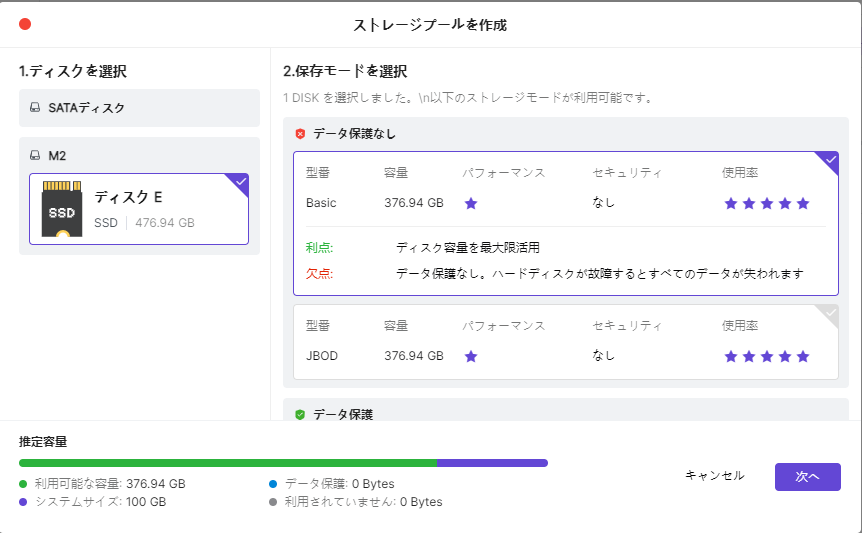Click the green データ保護 shield icon
The width and height of the screenshot is (862, 533).
point(300,414)
